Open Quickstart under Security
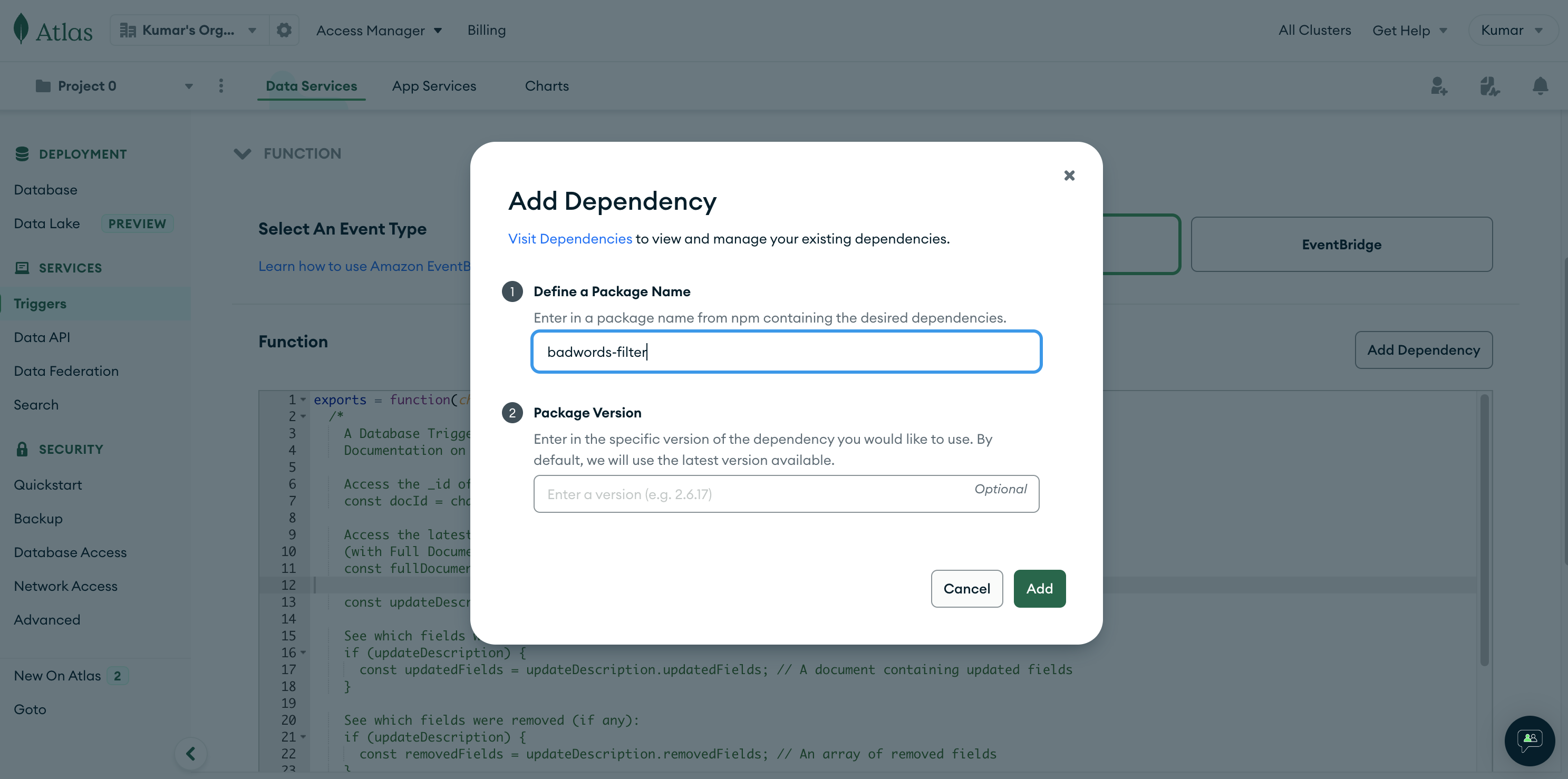This screenshot has height=779, width=1568. [x=48, y=485]
